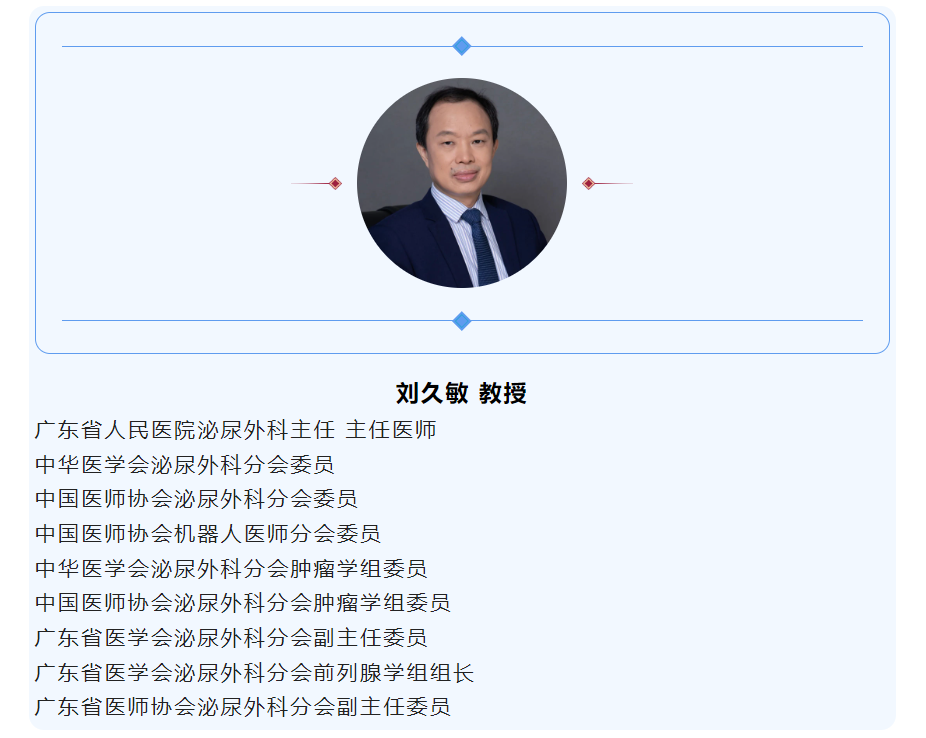Click the 中华医学会泌尿外科分会肿瘤学组委员 line
926x738 pixels.
[231, 569]
